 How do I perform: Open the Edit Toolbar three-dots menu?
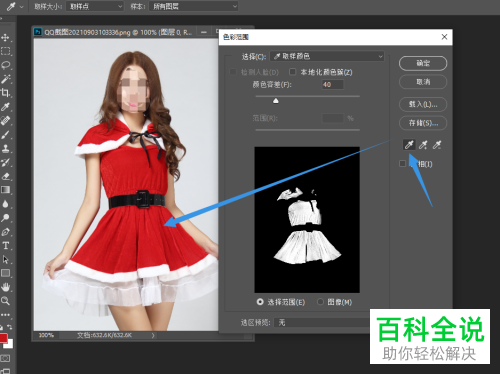point(5,314)
